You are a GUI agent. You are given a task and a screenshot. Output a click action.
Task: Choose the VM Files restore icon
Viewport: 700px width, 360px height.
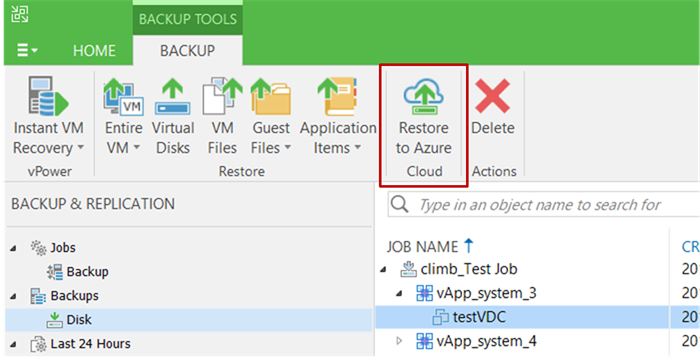222,96
